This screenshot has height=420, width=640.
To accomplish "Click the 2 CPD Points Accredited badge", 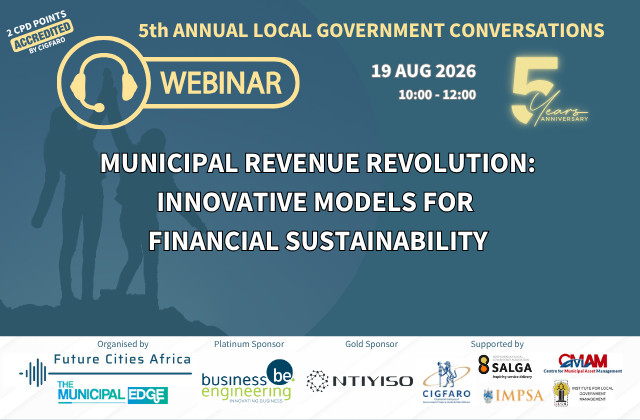I will [39, 33].
